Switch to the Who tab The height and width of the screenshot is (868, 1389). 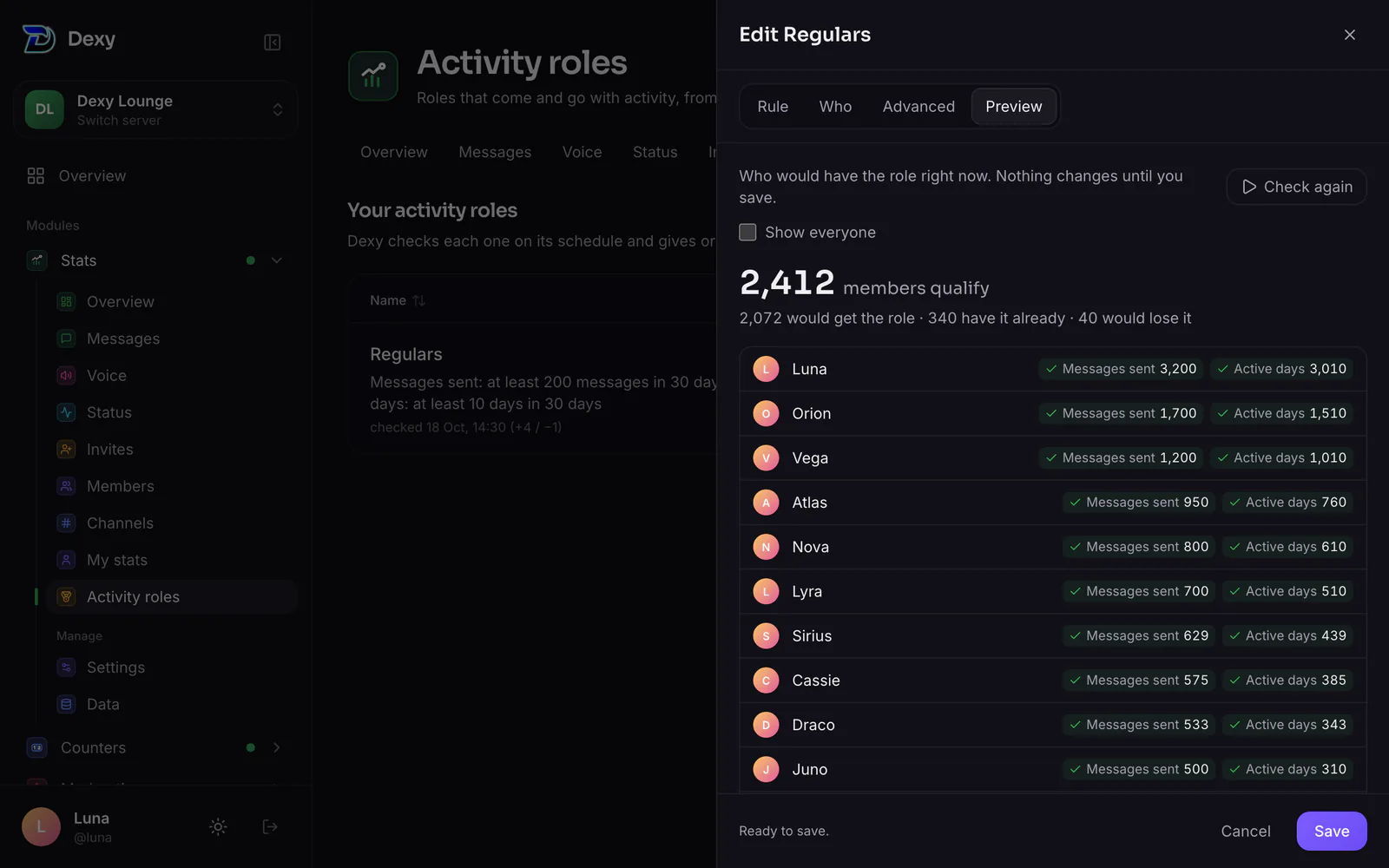tap(835, 107)
